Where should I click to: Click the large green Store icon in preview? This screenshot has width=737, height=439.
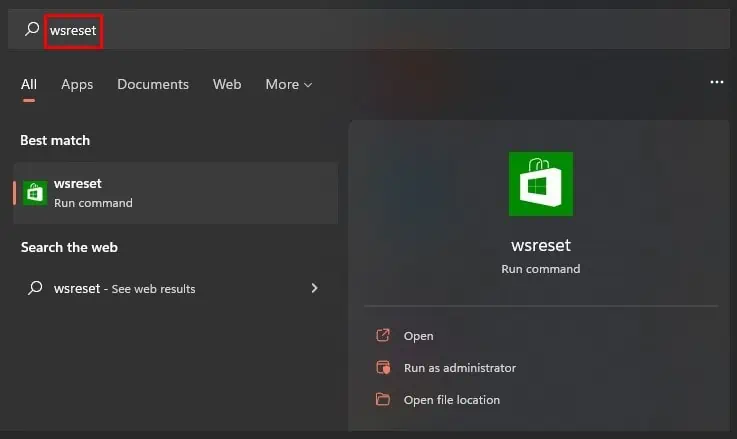(541, 184)
